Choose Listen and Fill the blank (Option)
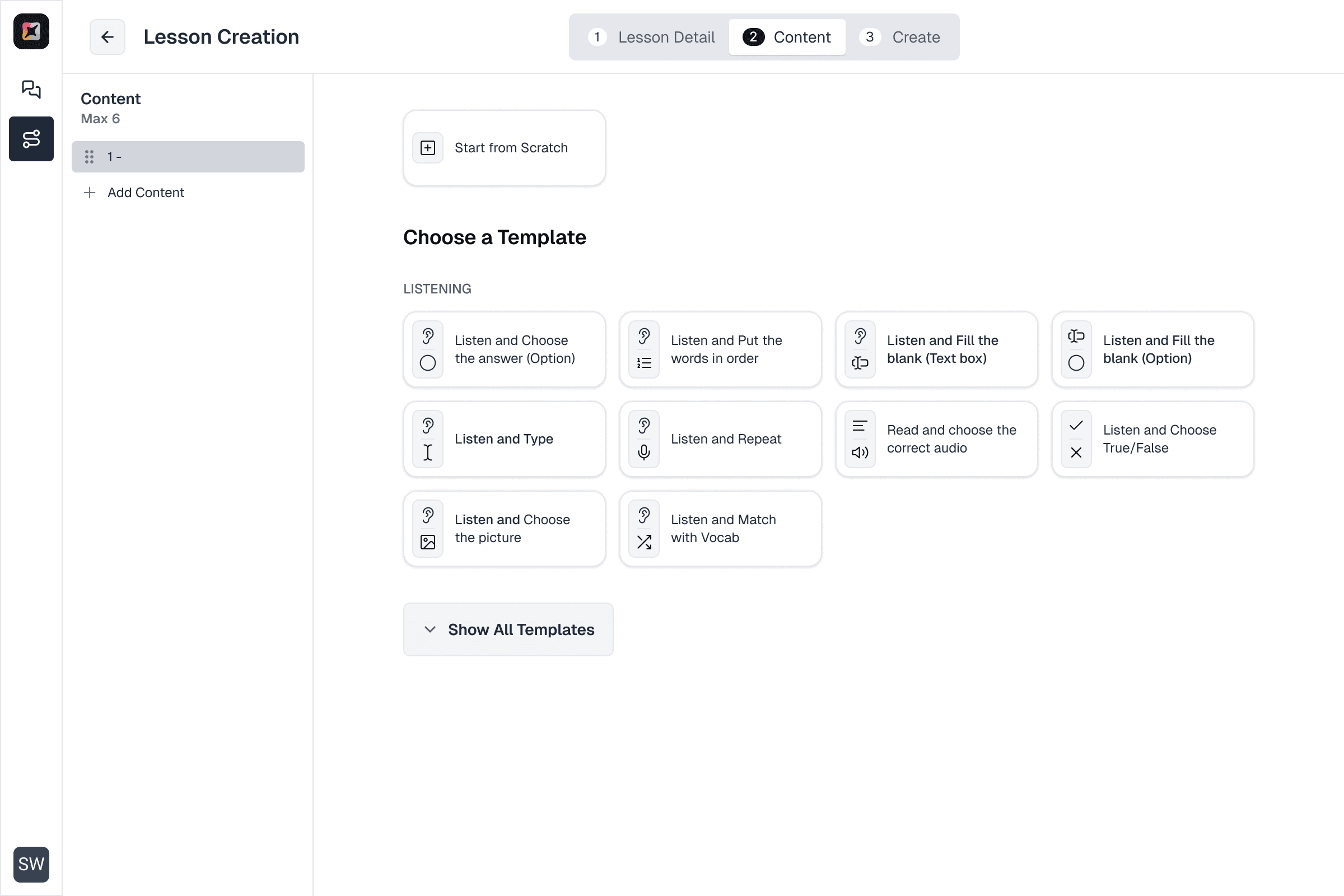Viewport: 1344px width, 896px height. [x=1152, y=349]
